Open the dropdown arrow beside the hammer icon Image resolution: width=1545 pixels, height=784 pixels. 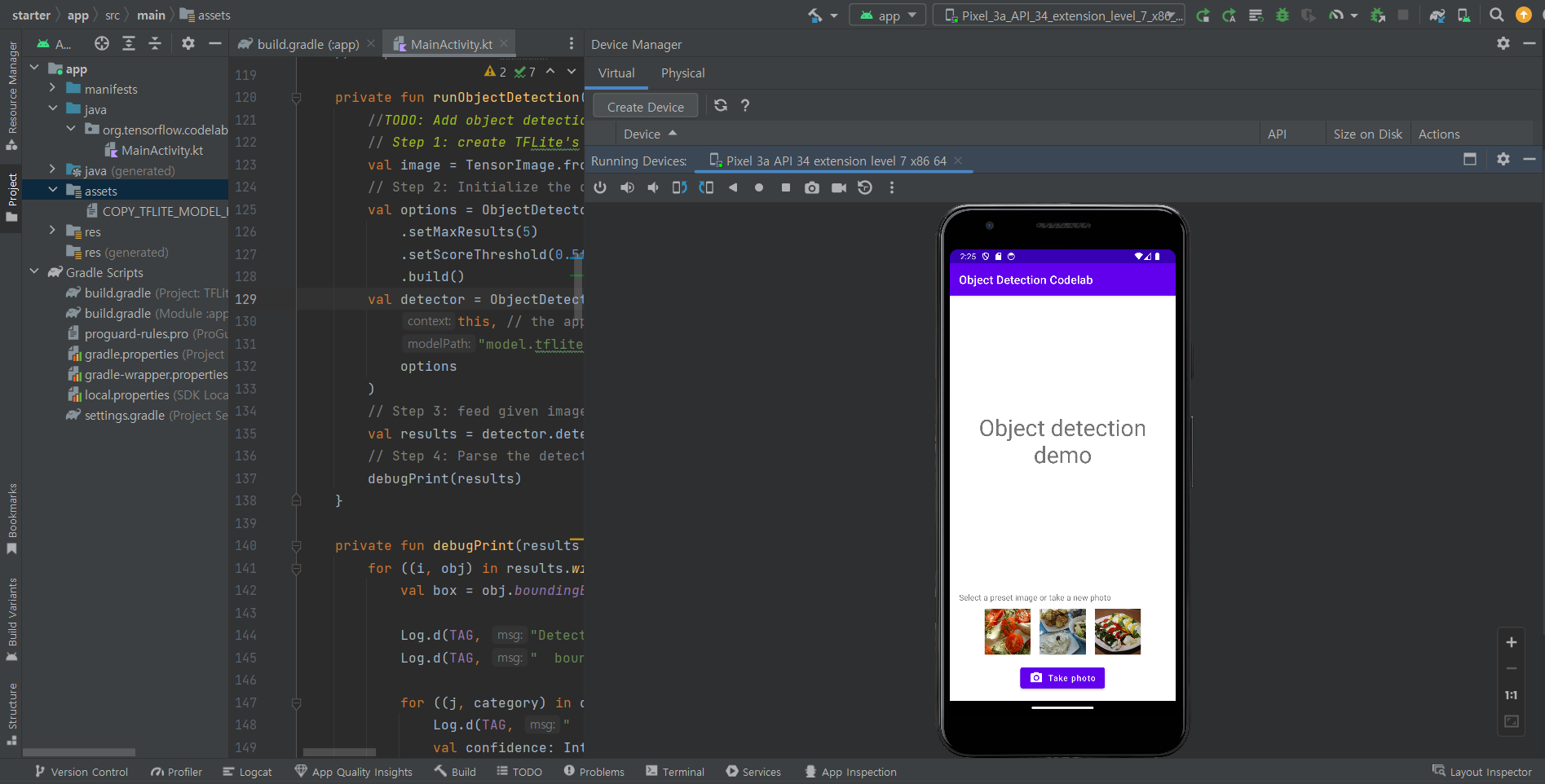point(834,16)
